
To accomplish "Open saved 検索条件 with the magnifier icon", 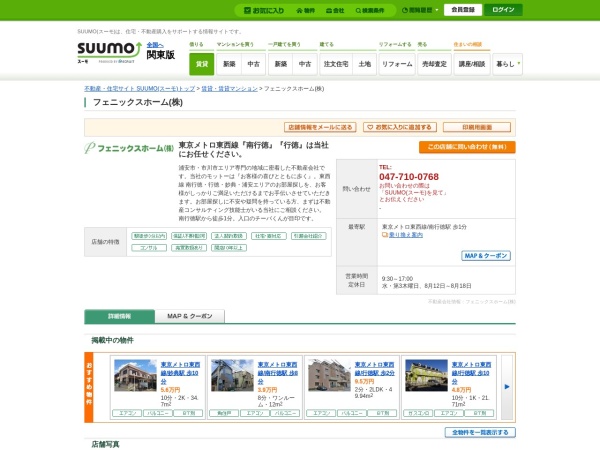I will pyautogui.click(x=370, y=10).
